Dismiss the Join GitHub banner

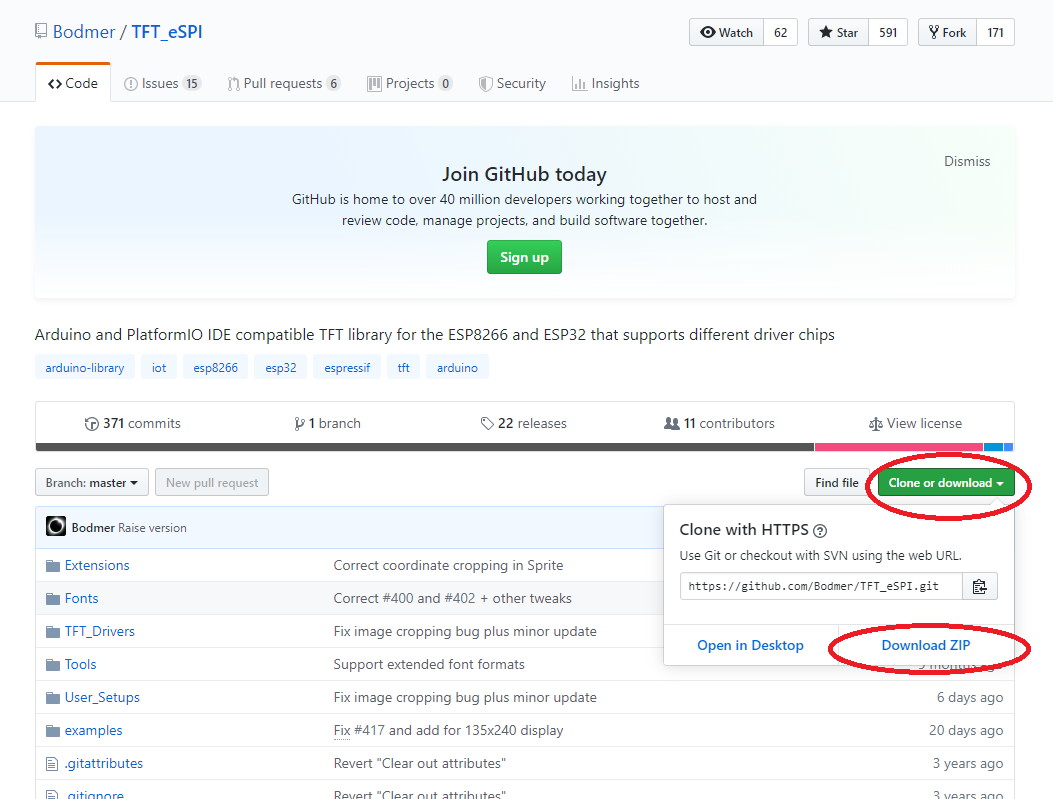967,161
